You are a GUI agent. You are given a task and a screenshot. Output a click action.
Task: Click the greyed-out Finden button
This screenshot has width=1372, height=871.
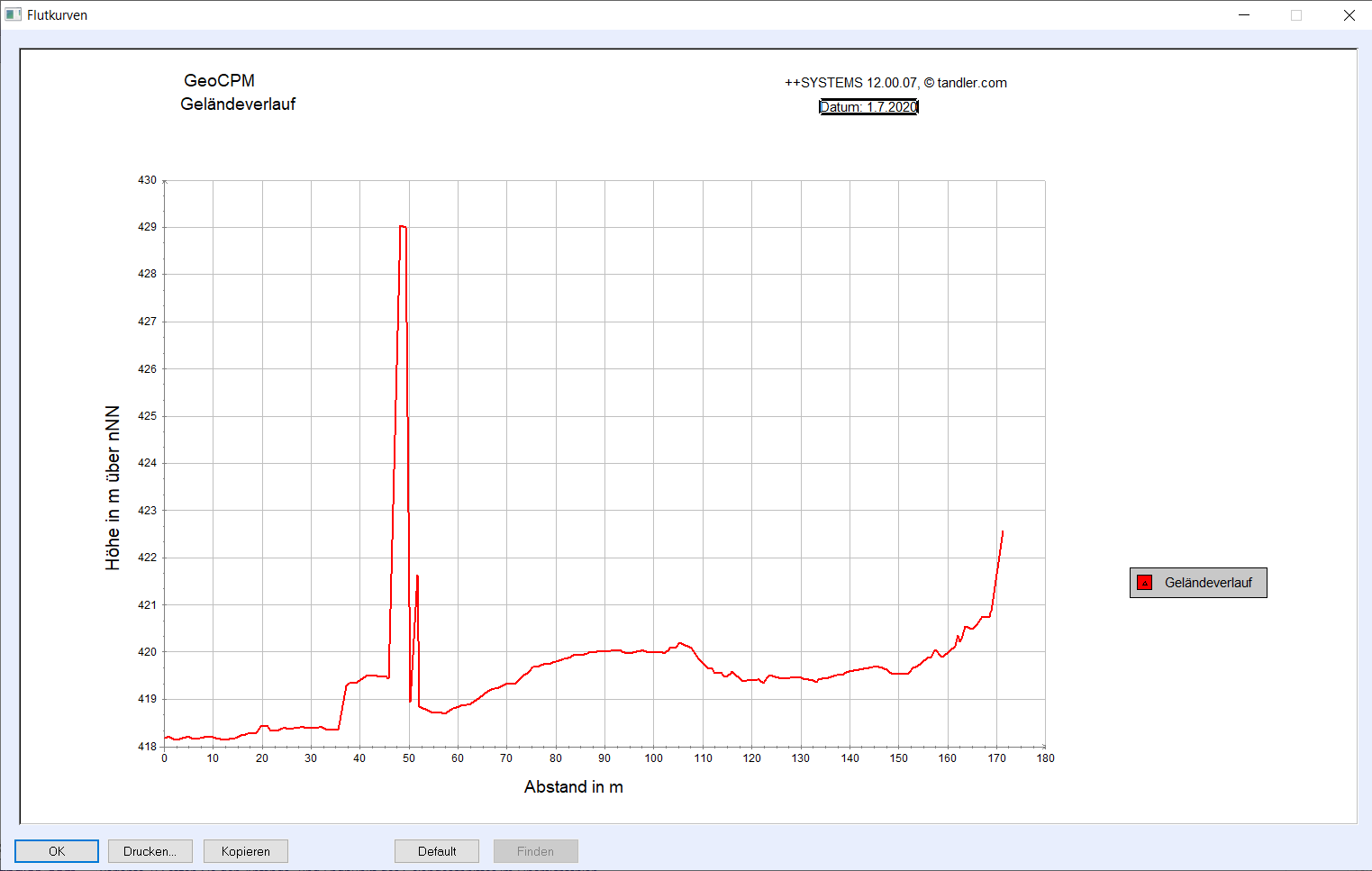[535, 851]
